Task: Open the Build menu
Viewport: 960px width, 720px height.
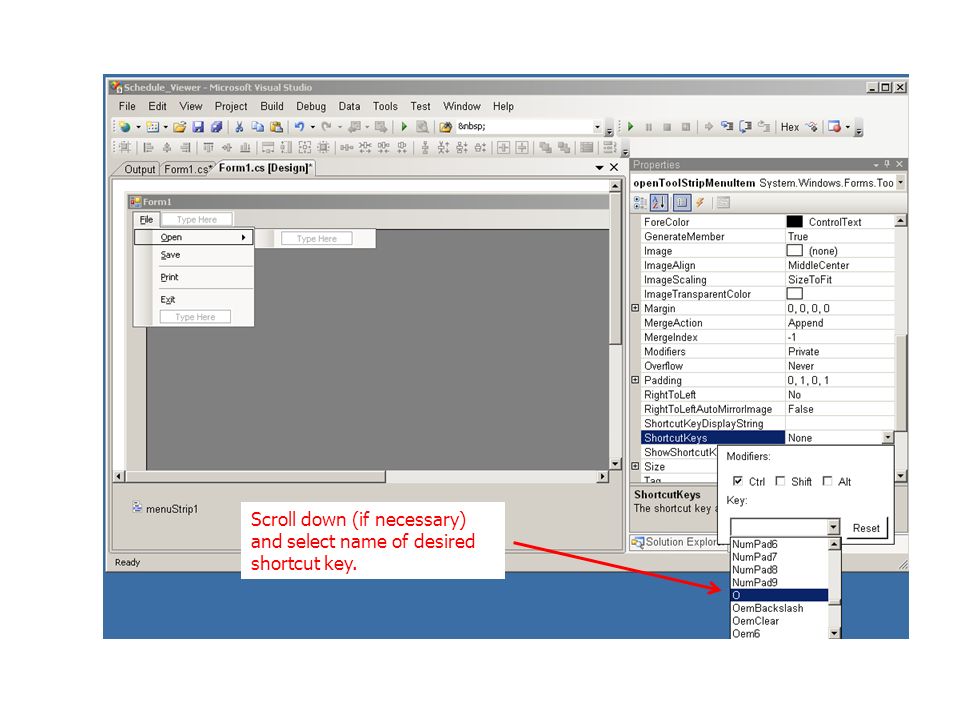Action: [x=272, y=107]
